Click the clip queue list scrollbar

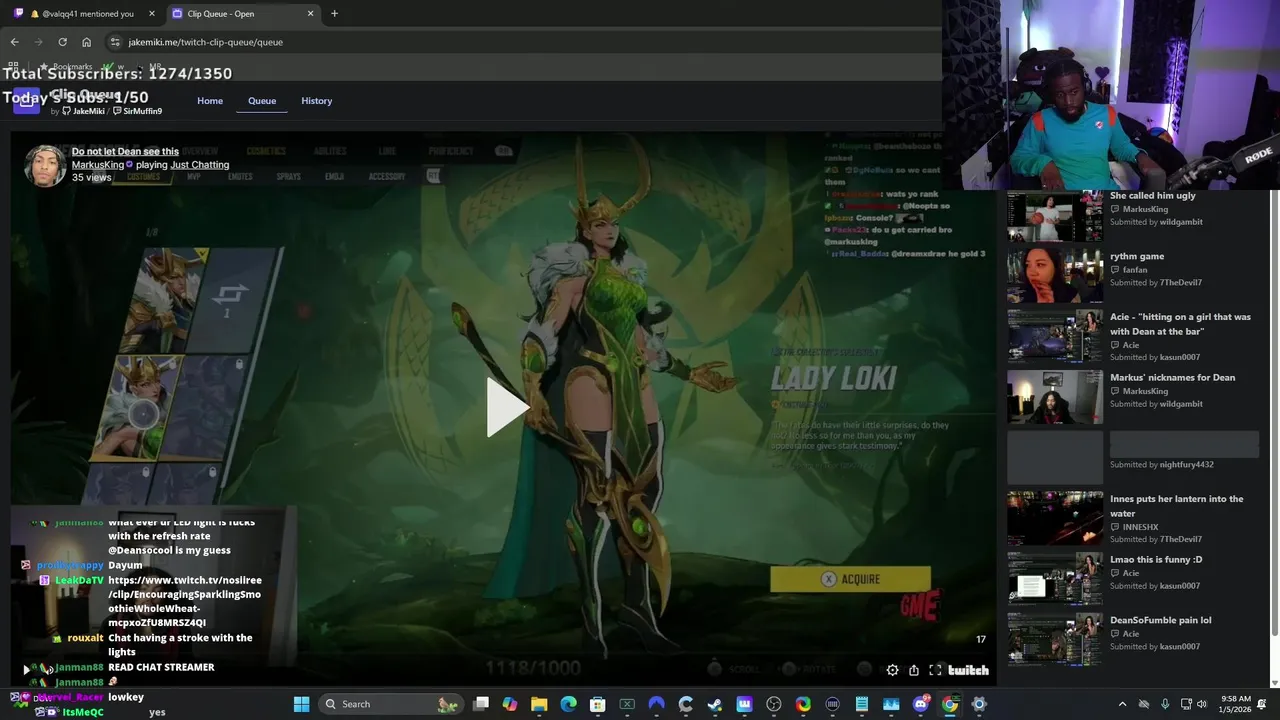1274,410
